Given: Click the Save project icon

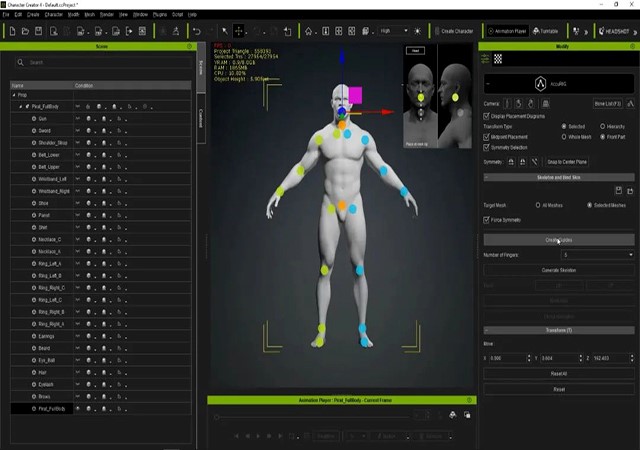Looking at the screenshot, I should (x=39, y=31).
